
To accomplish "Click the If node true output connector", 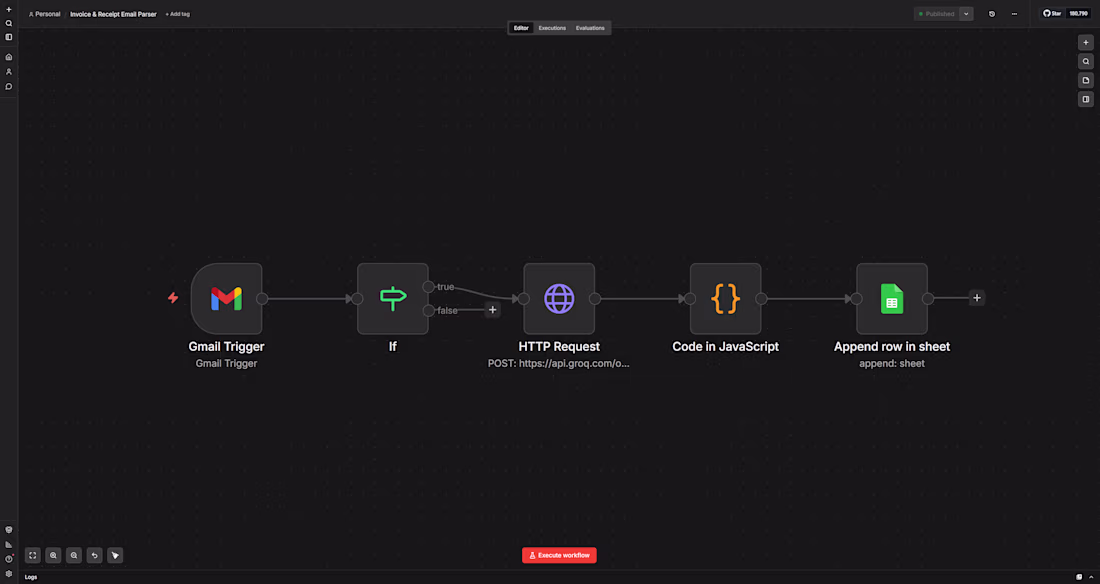I will click(x=428, y=286).
